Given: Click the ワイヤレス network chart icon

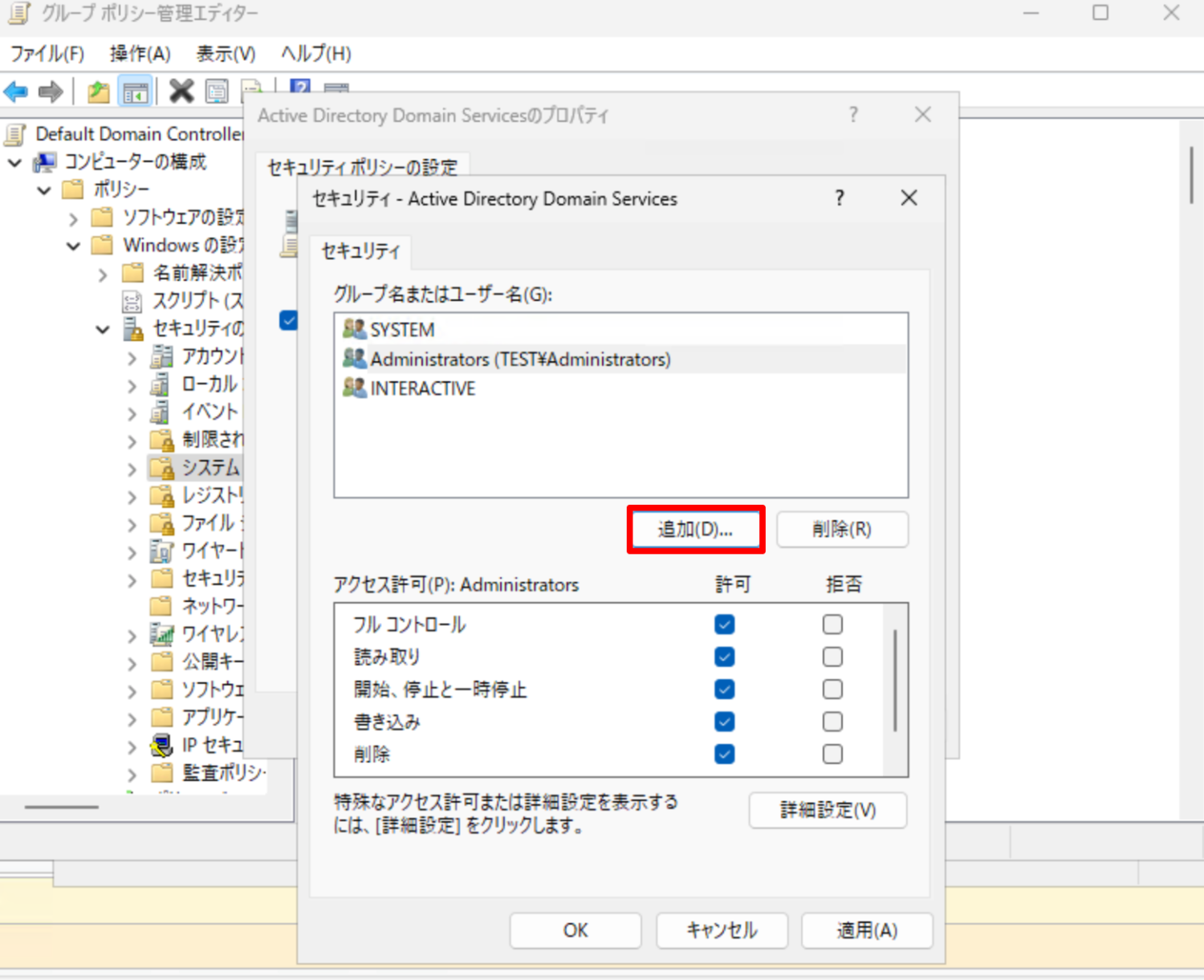Looking at the screenshot, I should pos(162,634).
